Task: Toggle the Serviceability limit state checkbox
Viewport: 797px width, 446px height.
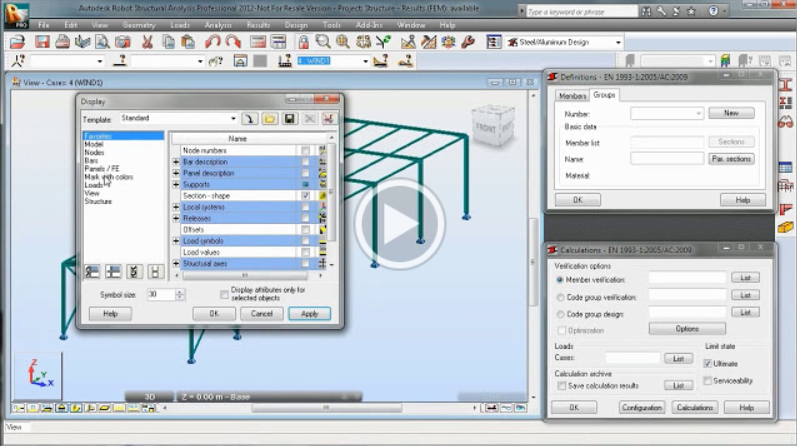Action: click(x=707, y=381)
